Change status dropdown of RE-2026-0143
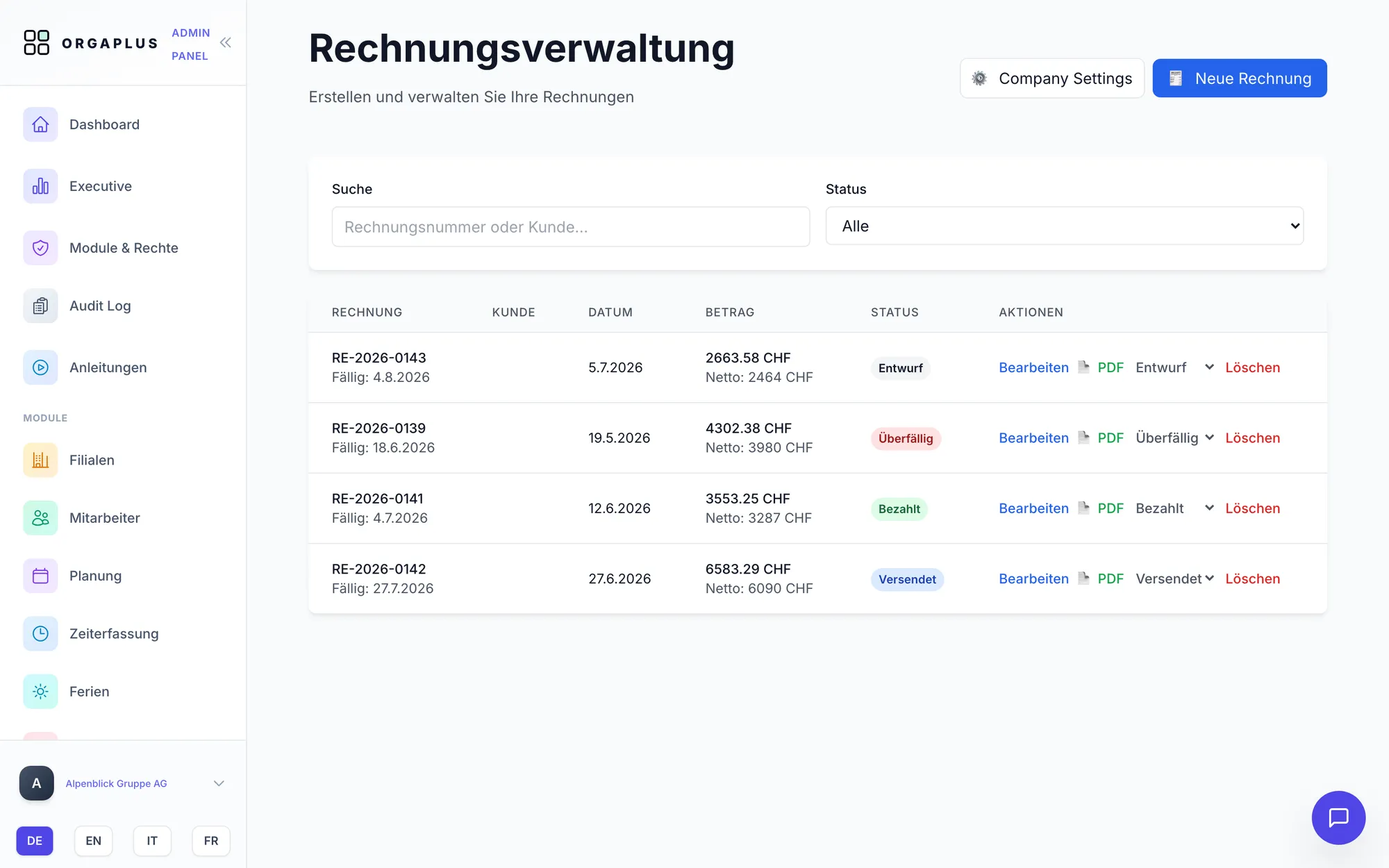The width and height of the screenshot is (1389, 868). pos(1175,367)
